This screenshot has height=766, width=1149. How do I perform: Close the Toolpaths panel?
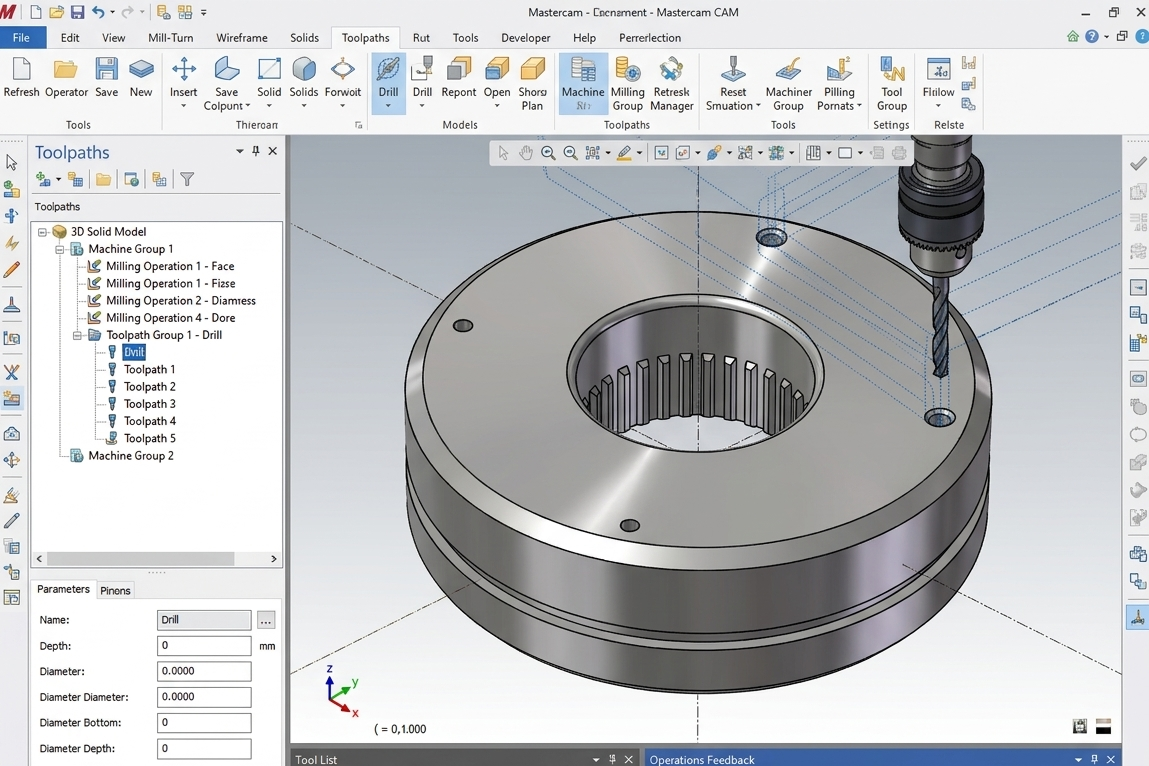click(273, 151)
